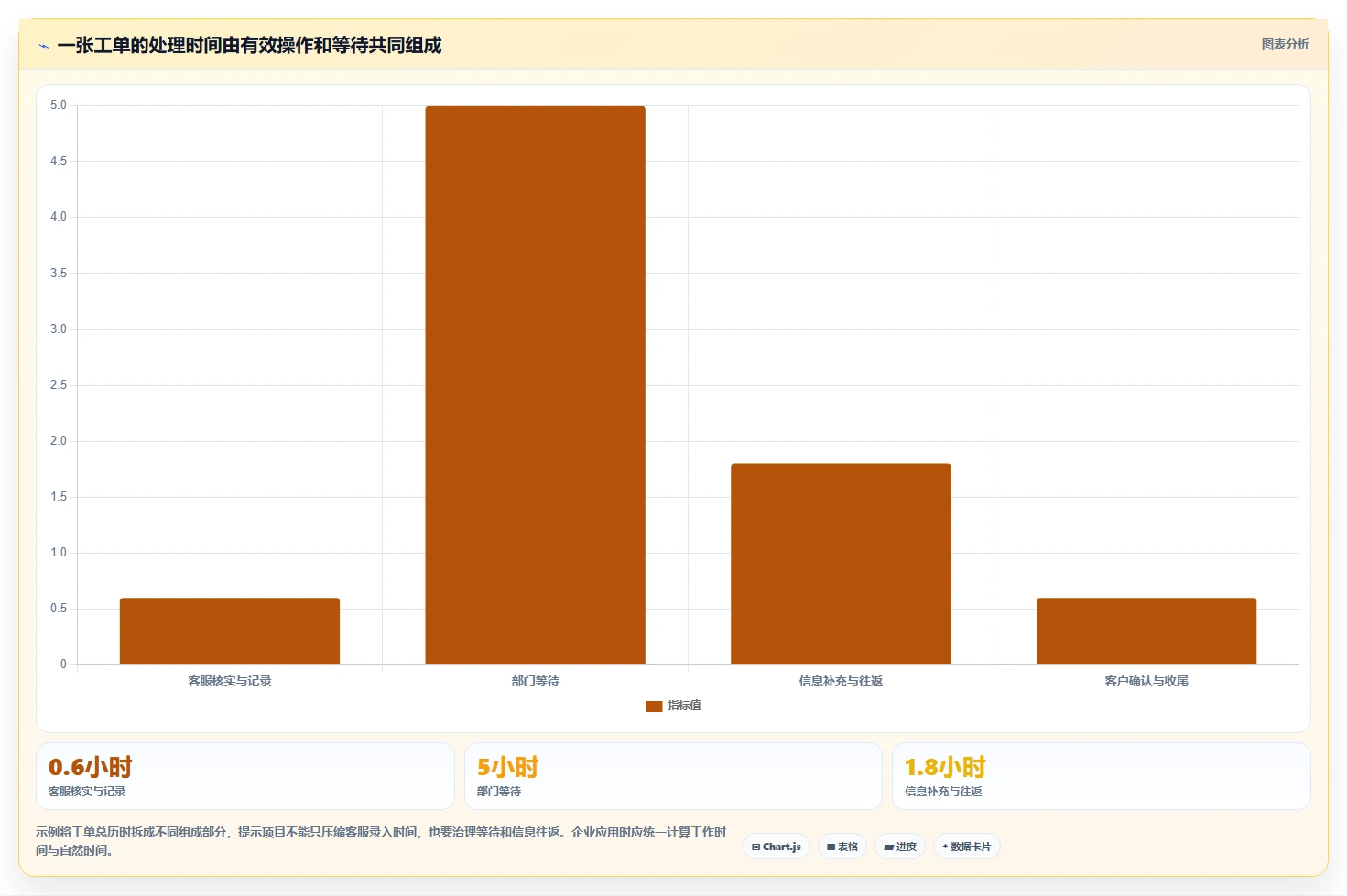1347x896 pixels.
Task: Click the 客服核实与记录 bar in the chart
Action: click(230, 632)
